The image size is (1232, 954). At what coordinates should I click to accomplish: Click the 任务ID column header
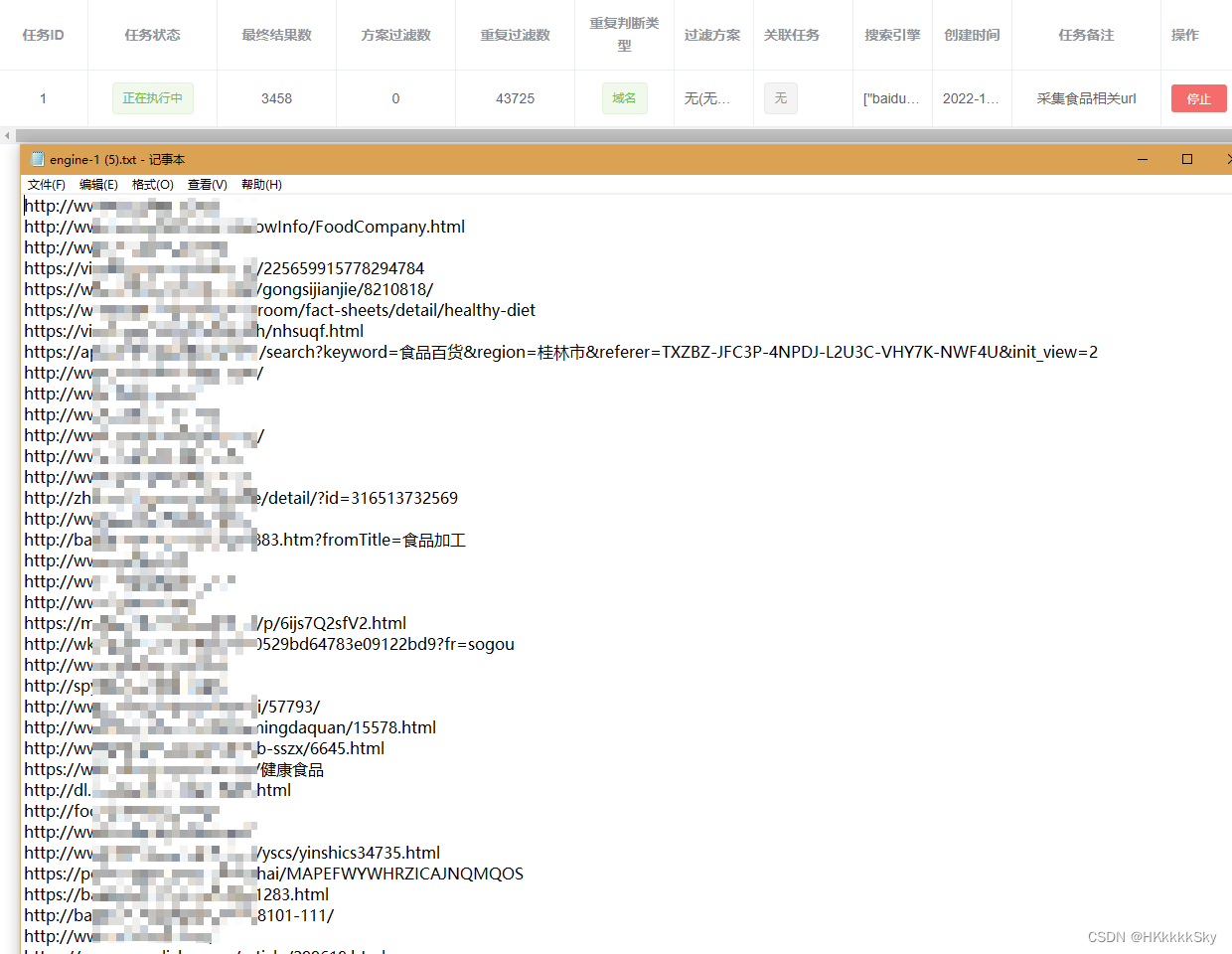(x=43, y=35)
